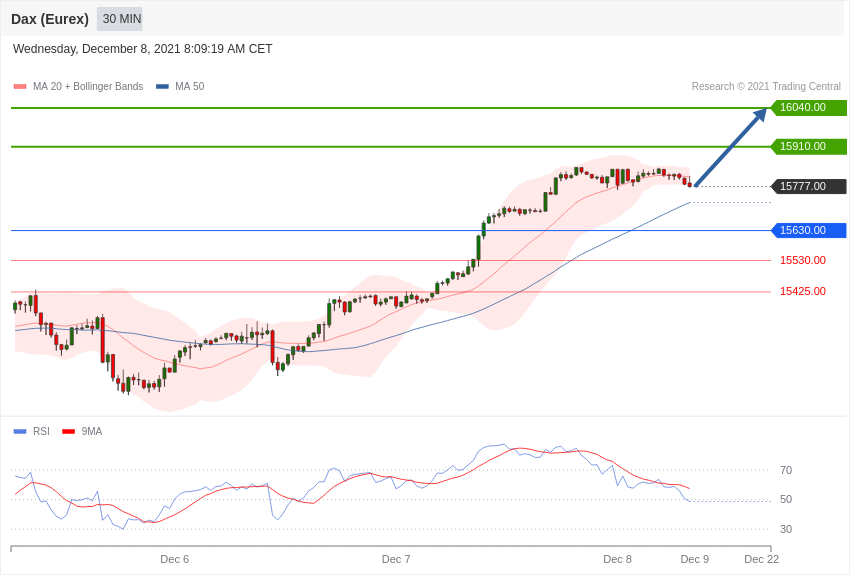850x576 pixels.
Task: Click the chart timestamp text
Action: (142, 49)
